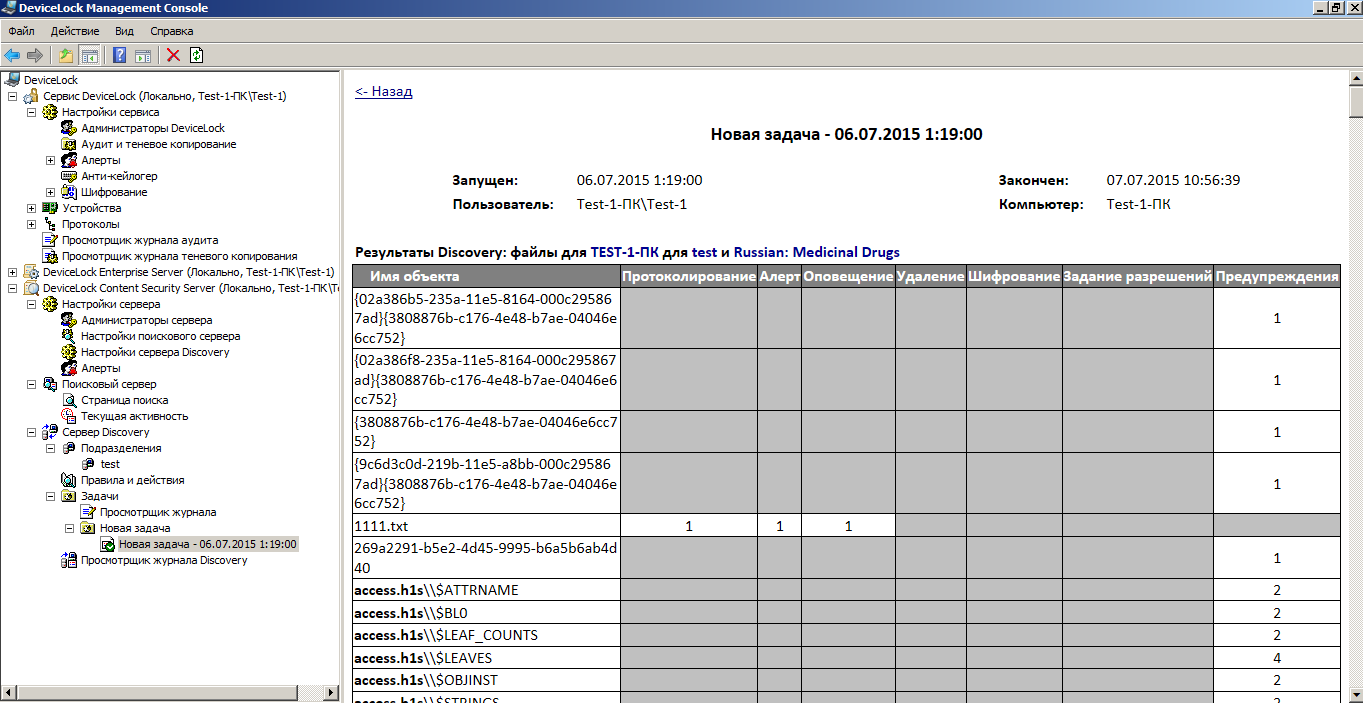The image size is (1363, 703).
Task: Click the Имя объекта column header
Action: (x=486, y=276)
